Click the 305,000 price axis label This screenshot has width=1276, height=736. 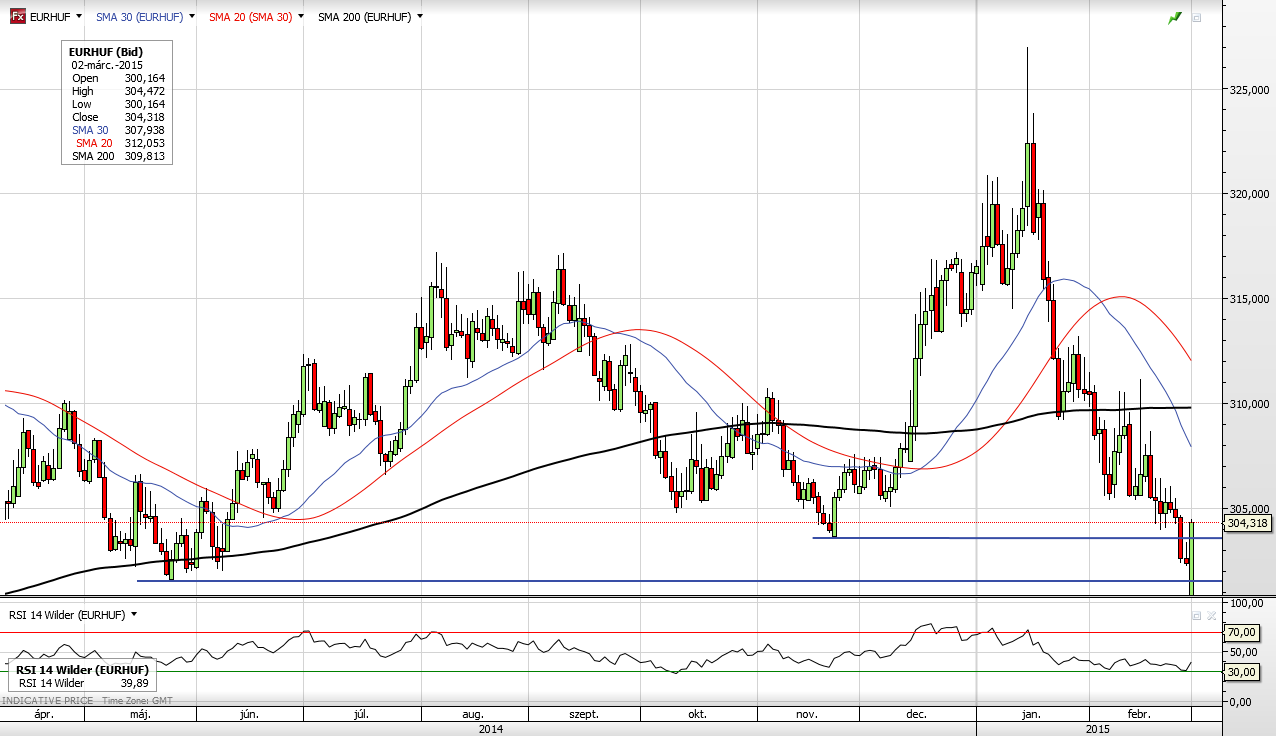1250,509
